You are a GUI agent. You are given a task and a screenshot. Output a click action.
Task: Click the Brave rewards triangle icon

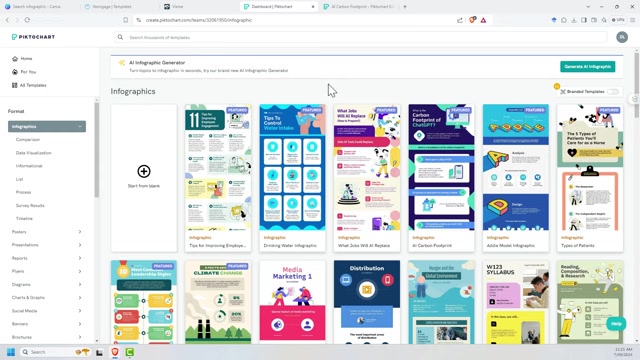pyautogui.click(x=483, y=20)
